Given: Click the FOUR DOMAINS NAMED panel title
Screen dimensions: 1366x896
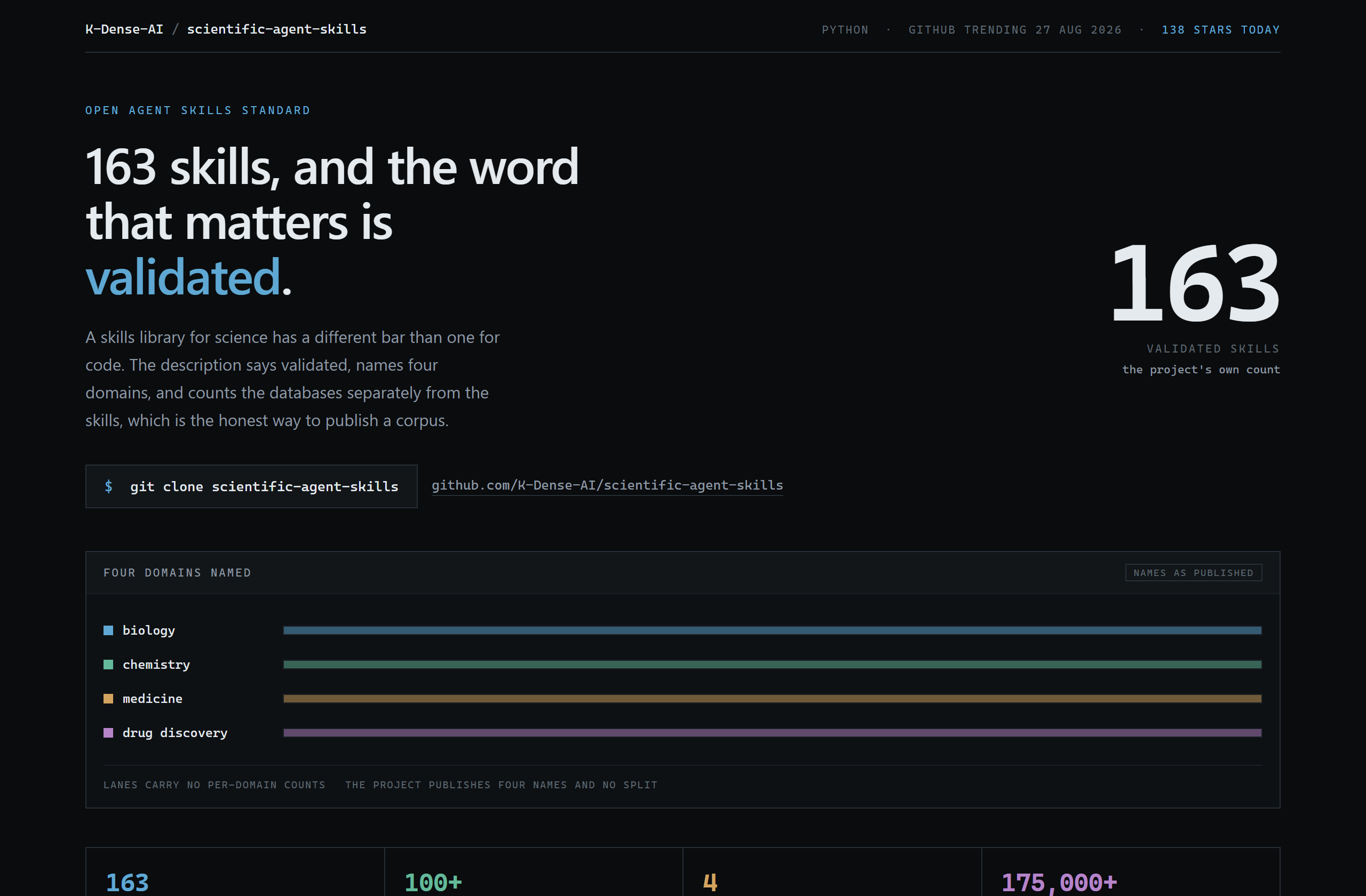Looking at the screenshot, I should coord(177,572).
